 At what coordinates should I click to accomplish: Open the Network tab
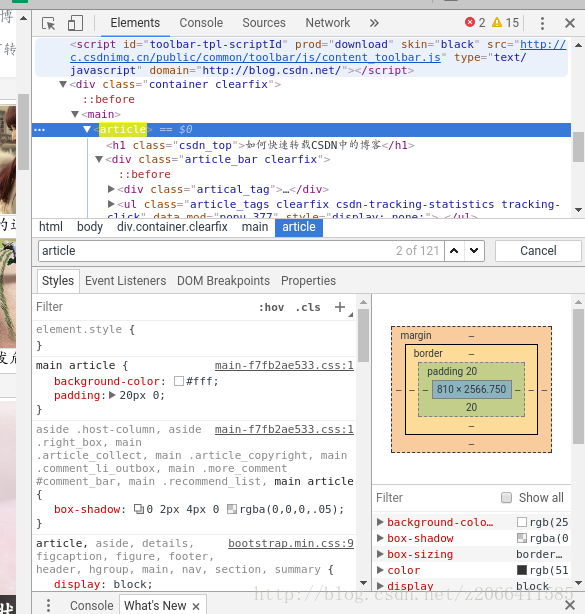(x=328, y=23)
